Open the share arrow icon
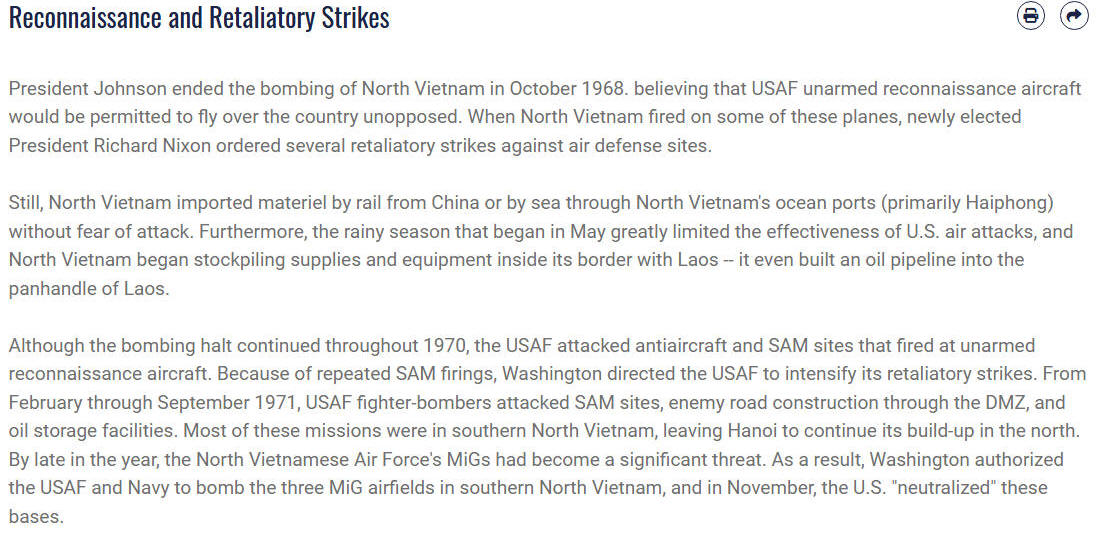Screen dimensions: 1113x541 click(x=1074, y=16)
